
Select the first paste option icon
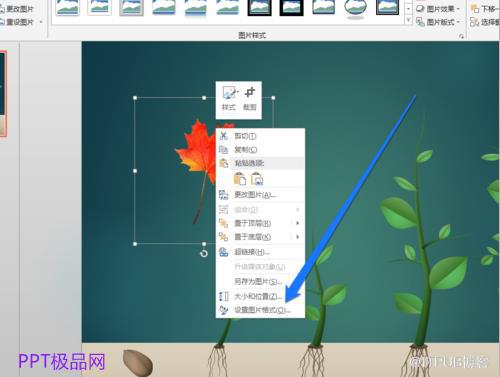coord(240,179)
